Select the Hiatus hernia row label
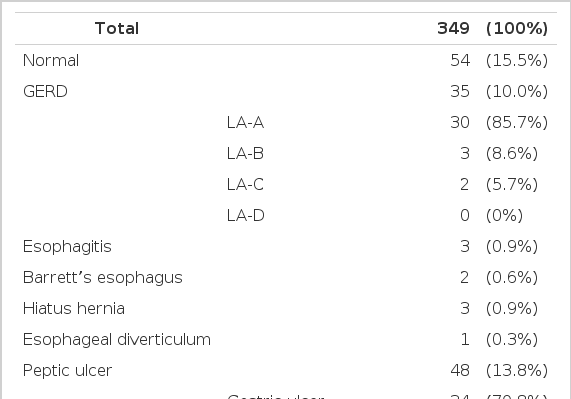This screenshot has width=571, height=399. click(74, 308)
